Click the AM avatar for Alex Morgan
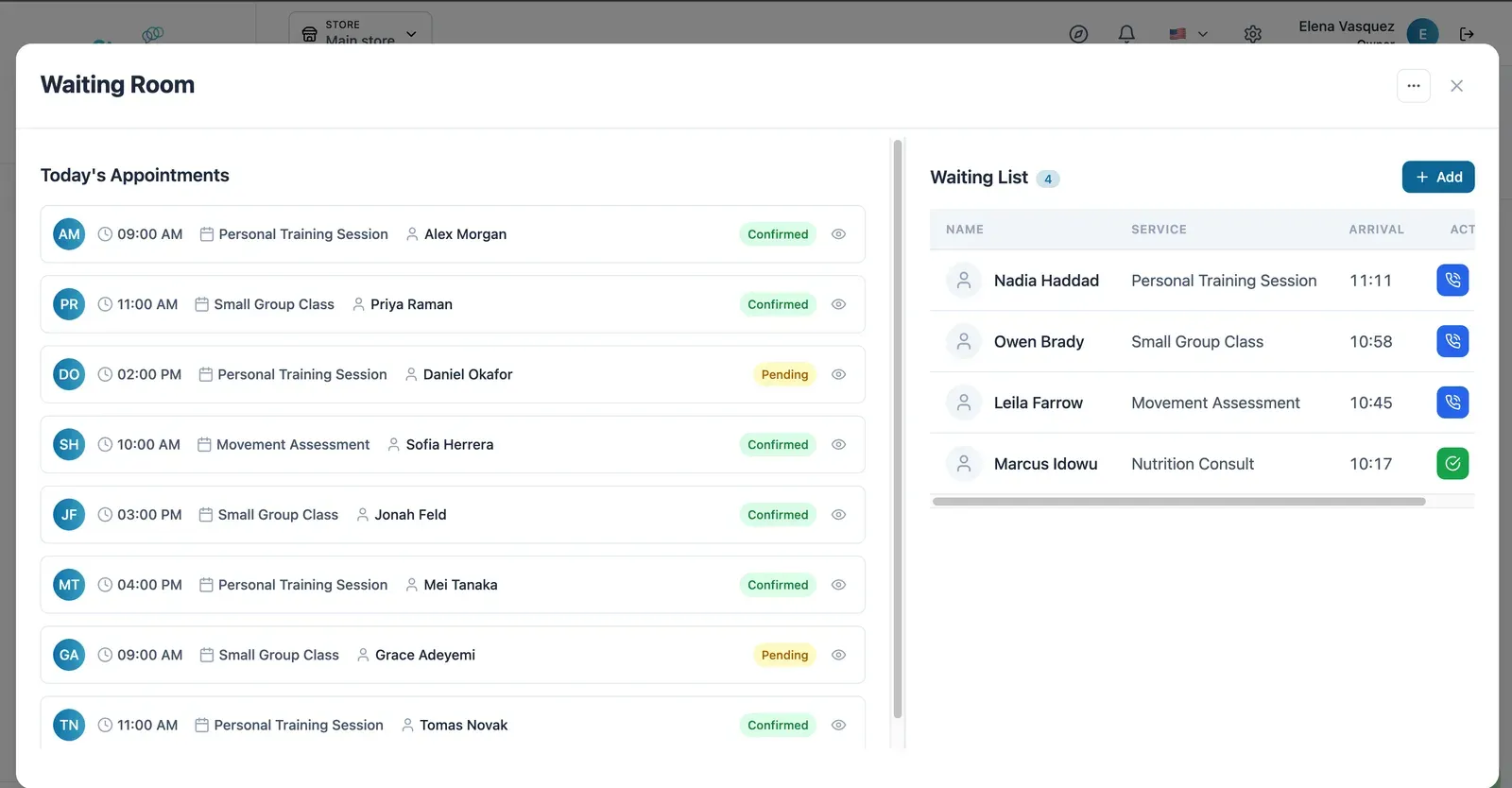This screenshot has width=1512, height=788. click(69, 234)
